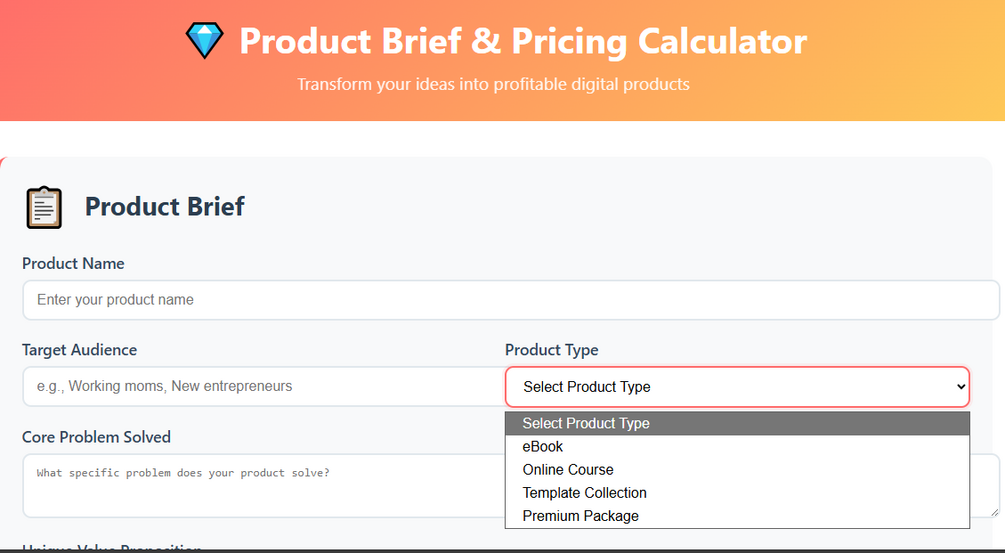
Task: Click the clipboard icon beside Product Brief
Action: tap(44, 207)
